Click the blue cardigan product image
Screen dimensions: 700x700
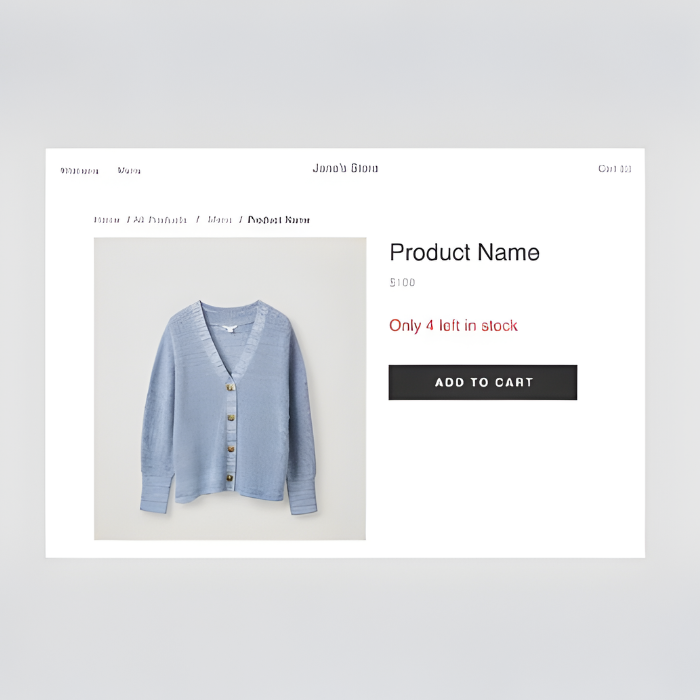(230, 388)
